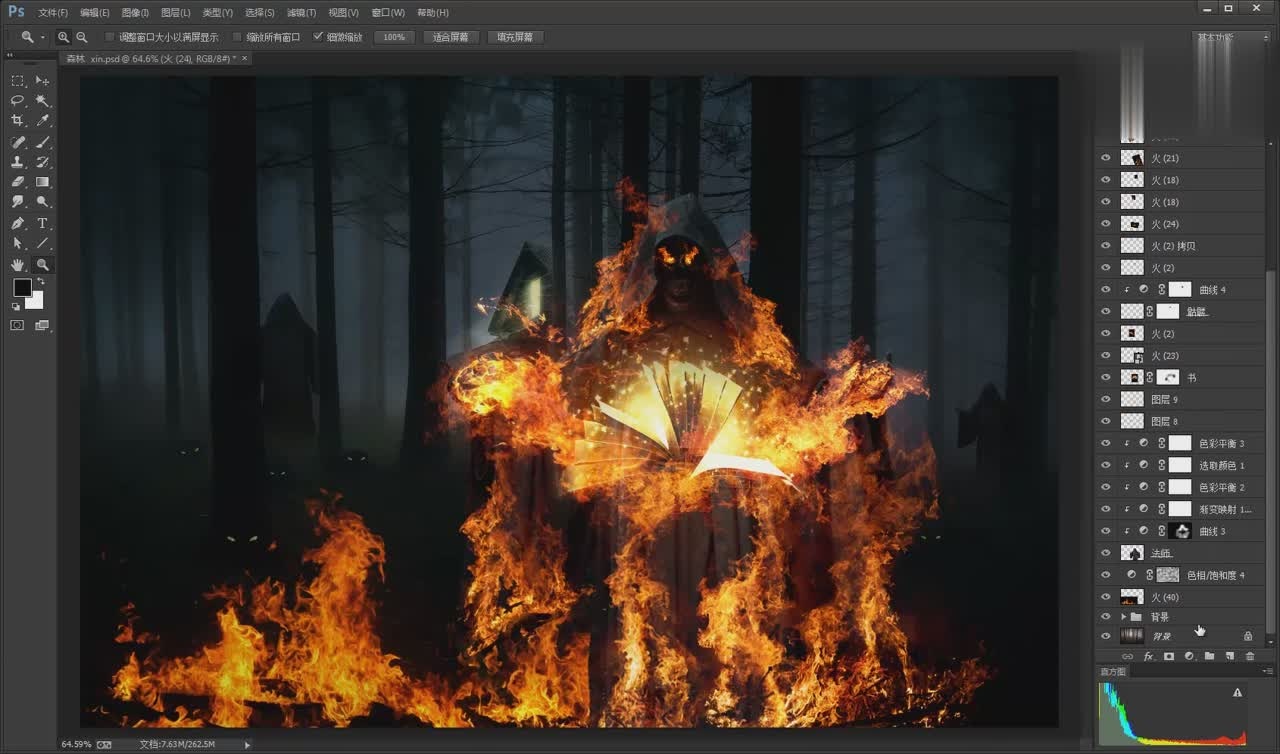Delete layer via trash icon
This screenshot has height=754, width=1280.
(x=1249, y=656)
